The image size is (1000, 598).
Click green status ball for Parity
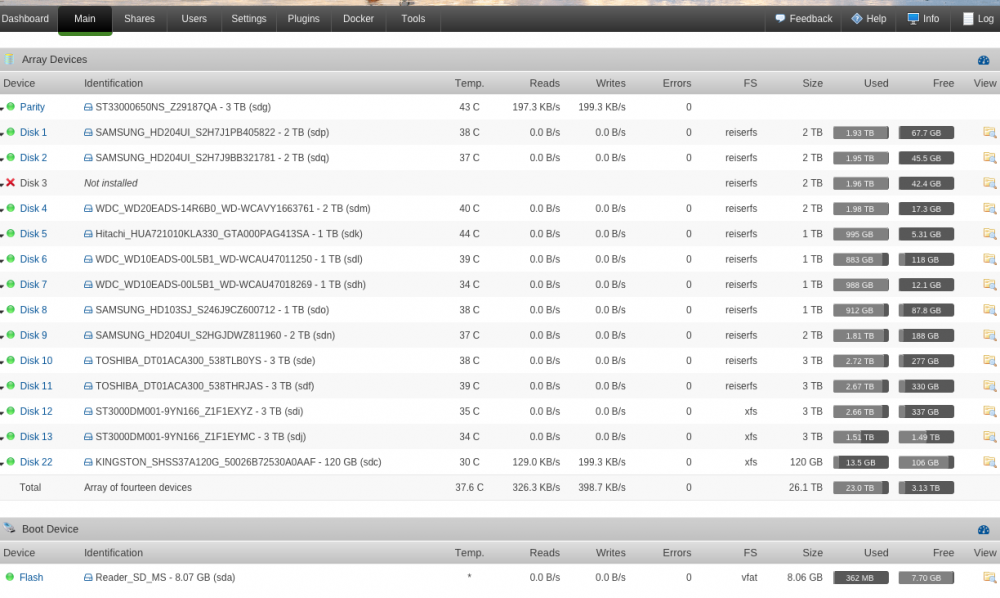click(10, 106)
